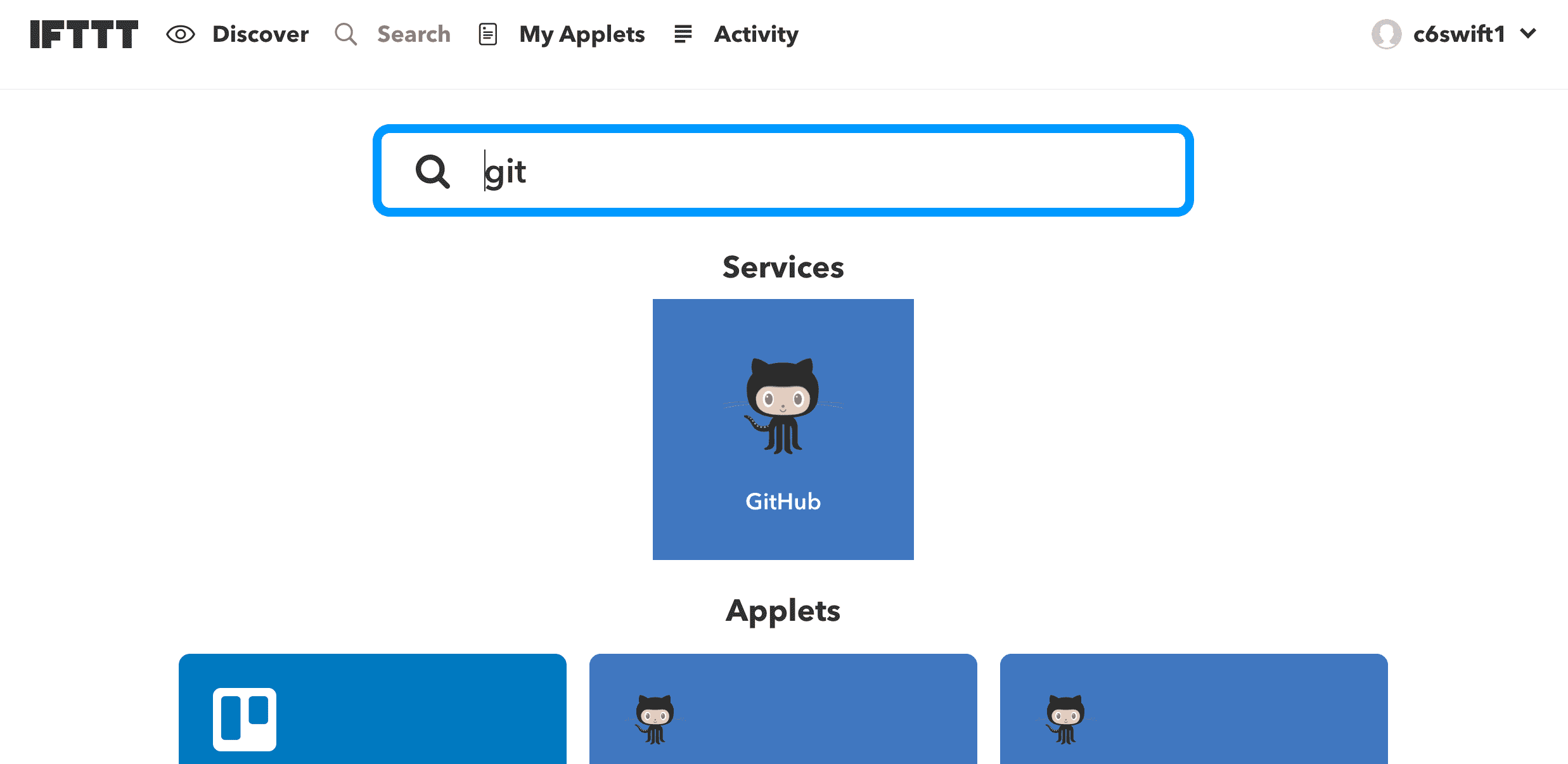Click Octocat icon on right applet card
This screenshot has width=1568, height=764.
click(1065, 719)
